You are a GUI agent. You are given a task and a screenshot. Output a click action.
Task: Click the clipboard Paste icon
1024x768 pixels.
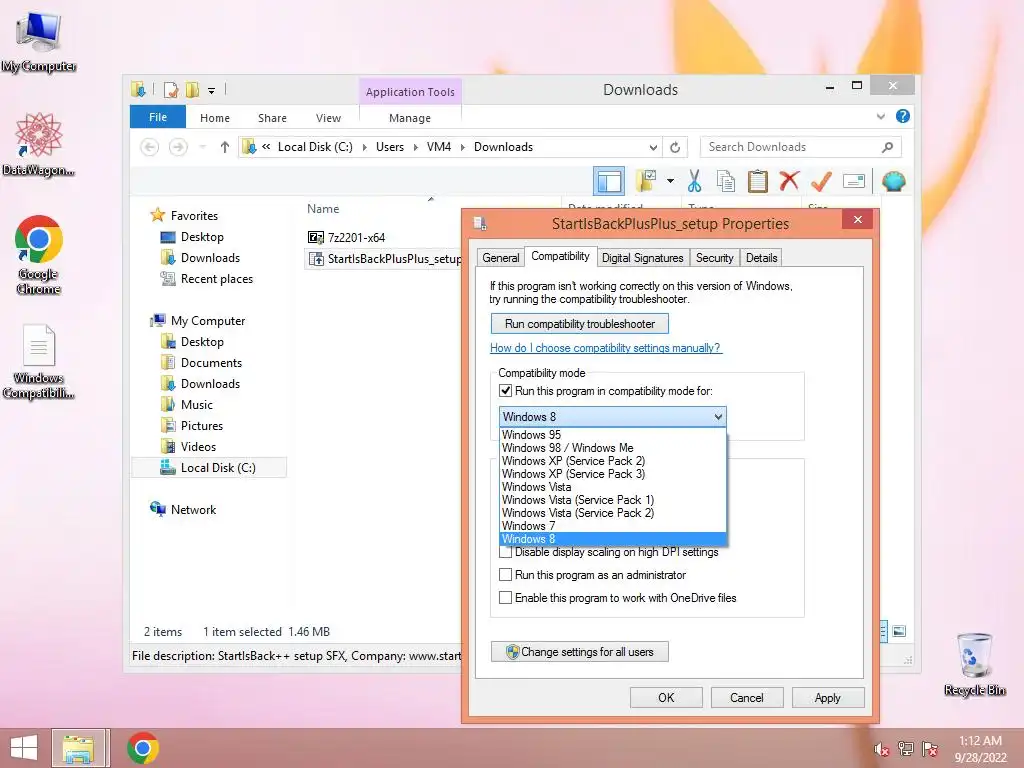(758, 181)
